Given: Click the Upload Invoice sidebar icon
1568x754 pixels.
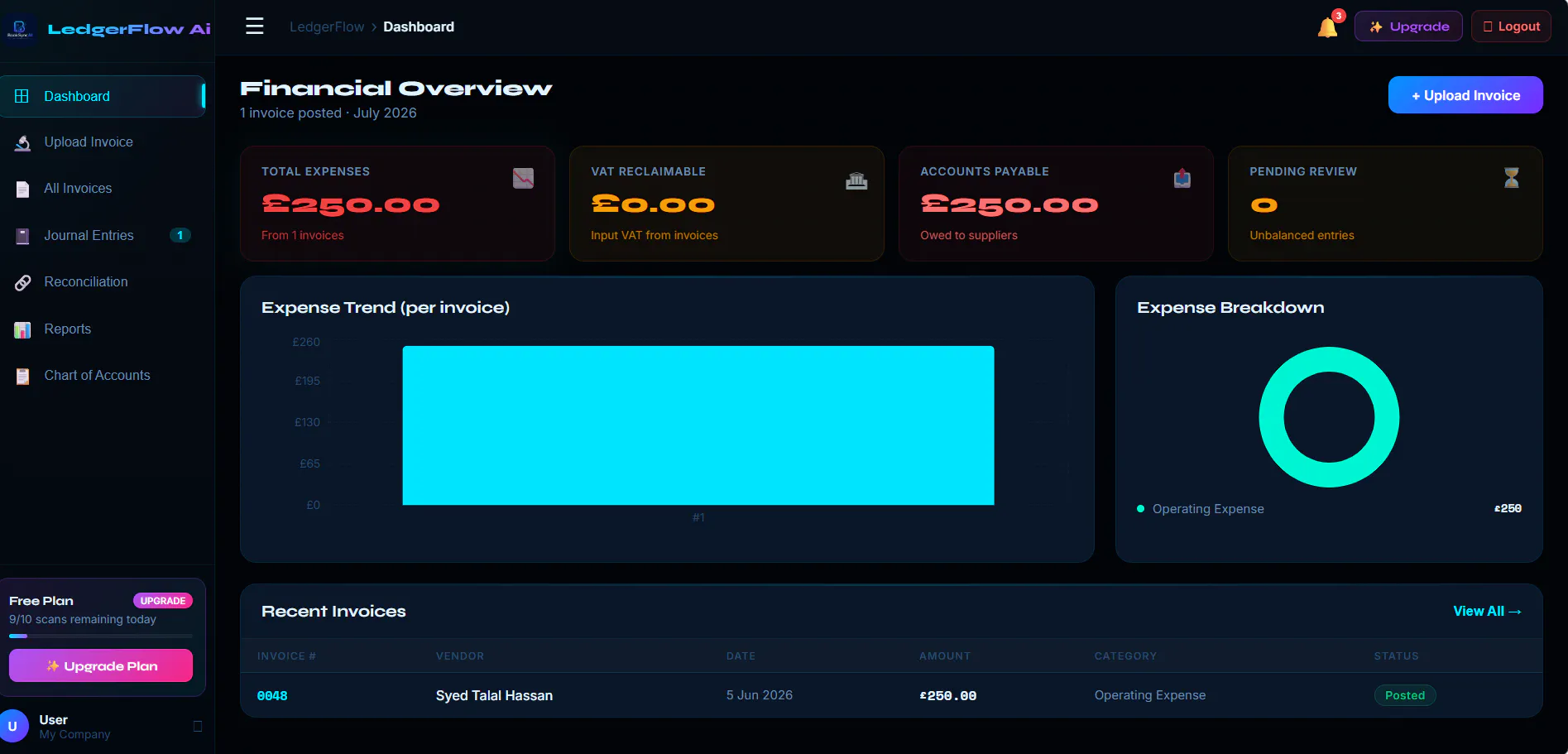Looking at the screenshot, I should point(22,142).
